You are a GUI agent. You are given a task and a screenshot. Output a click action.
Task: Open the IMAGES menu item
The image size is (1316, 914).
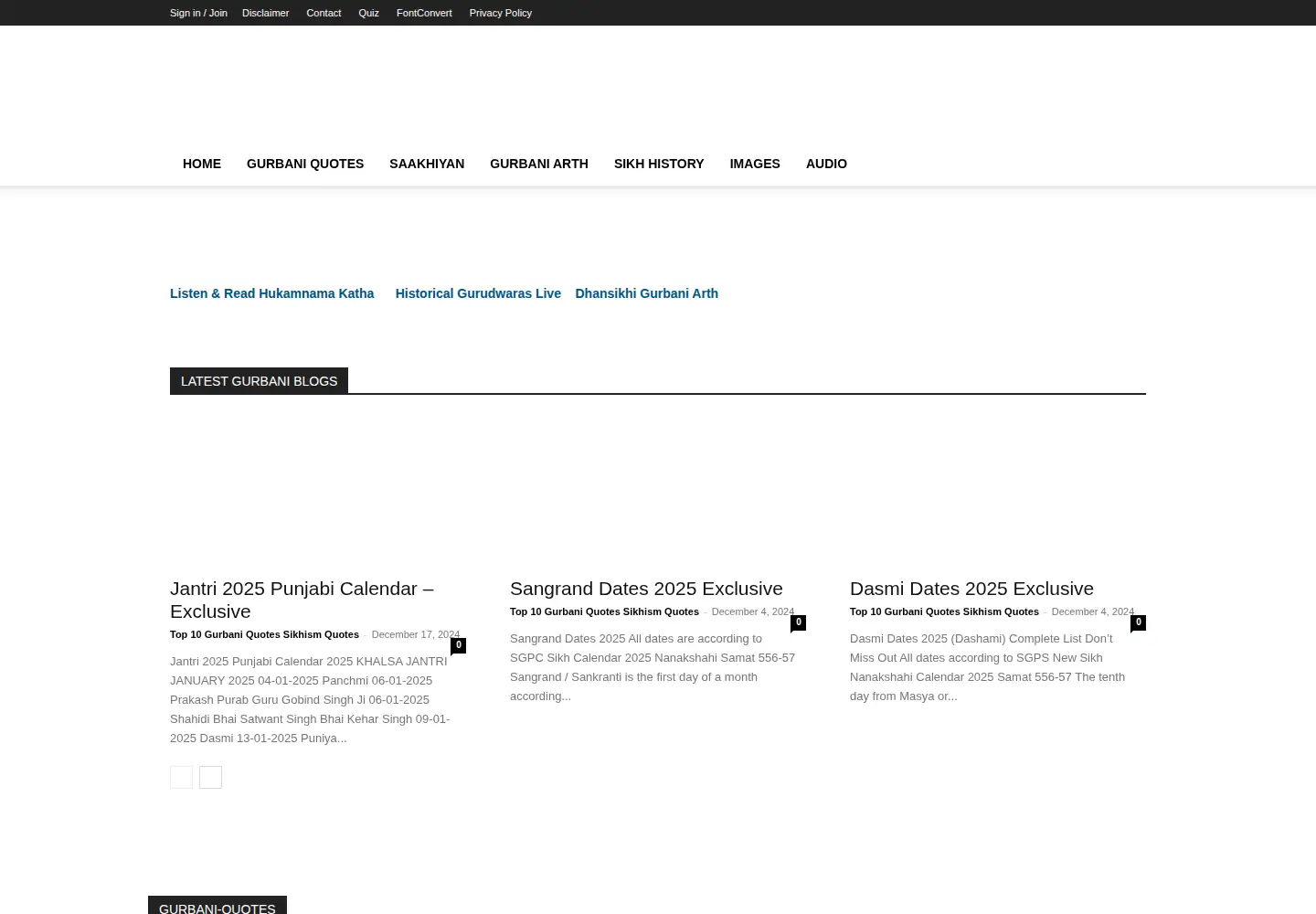pyautogui.click(x=755, y=164)
